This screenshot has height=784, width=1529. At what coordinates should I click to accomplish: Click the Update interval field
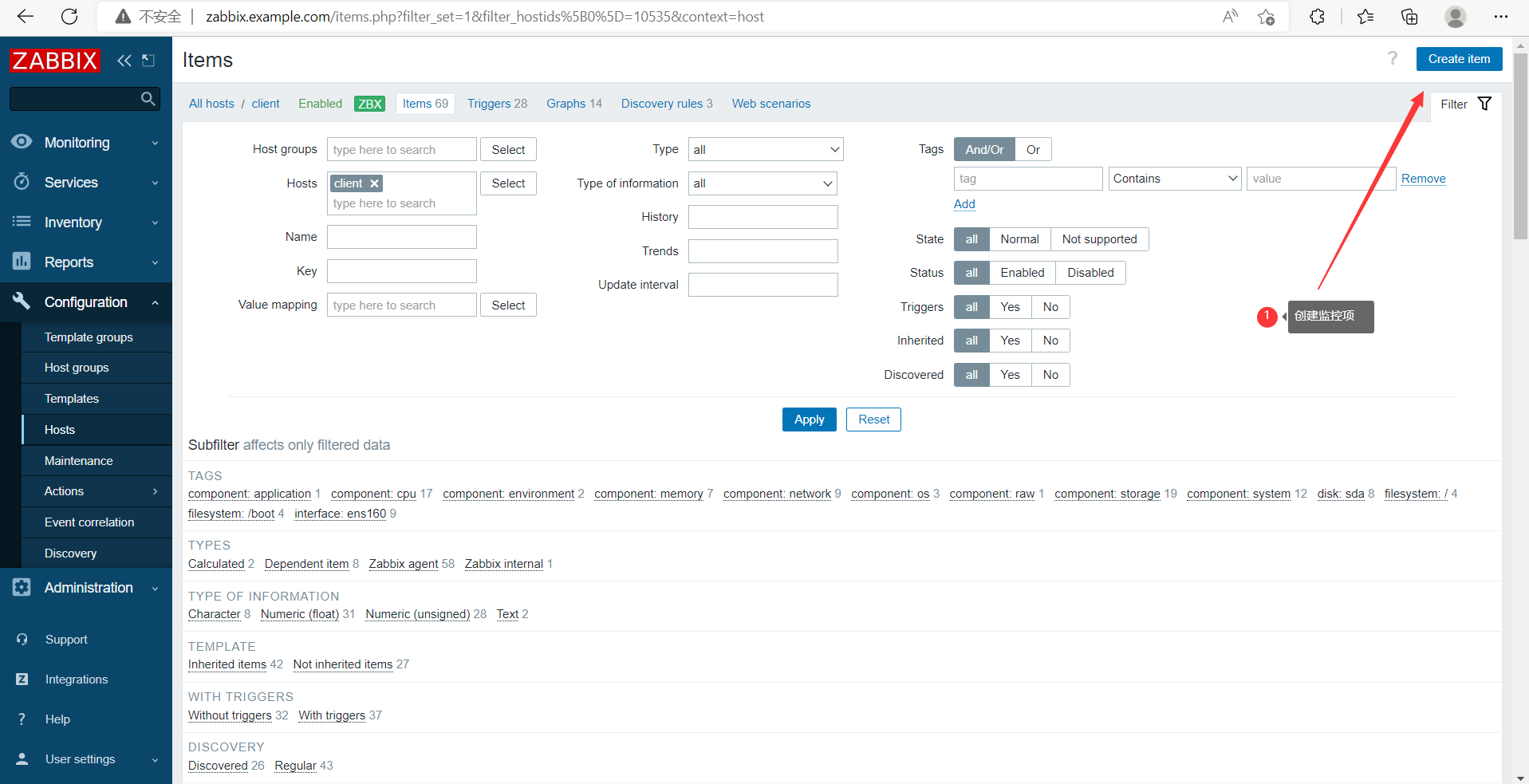(x=763, y=285)
